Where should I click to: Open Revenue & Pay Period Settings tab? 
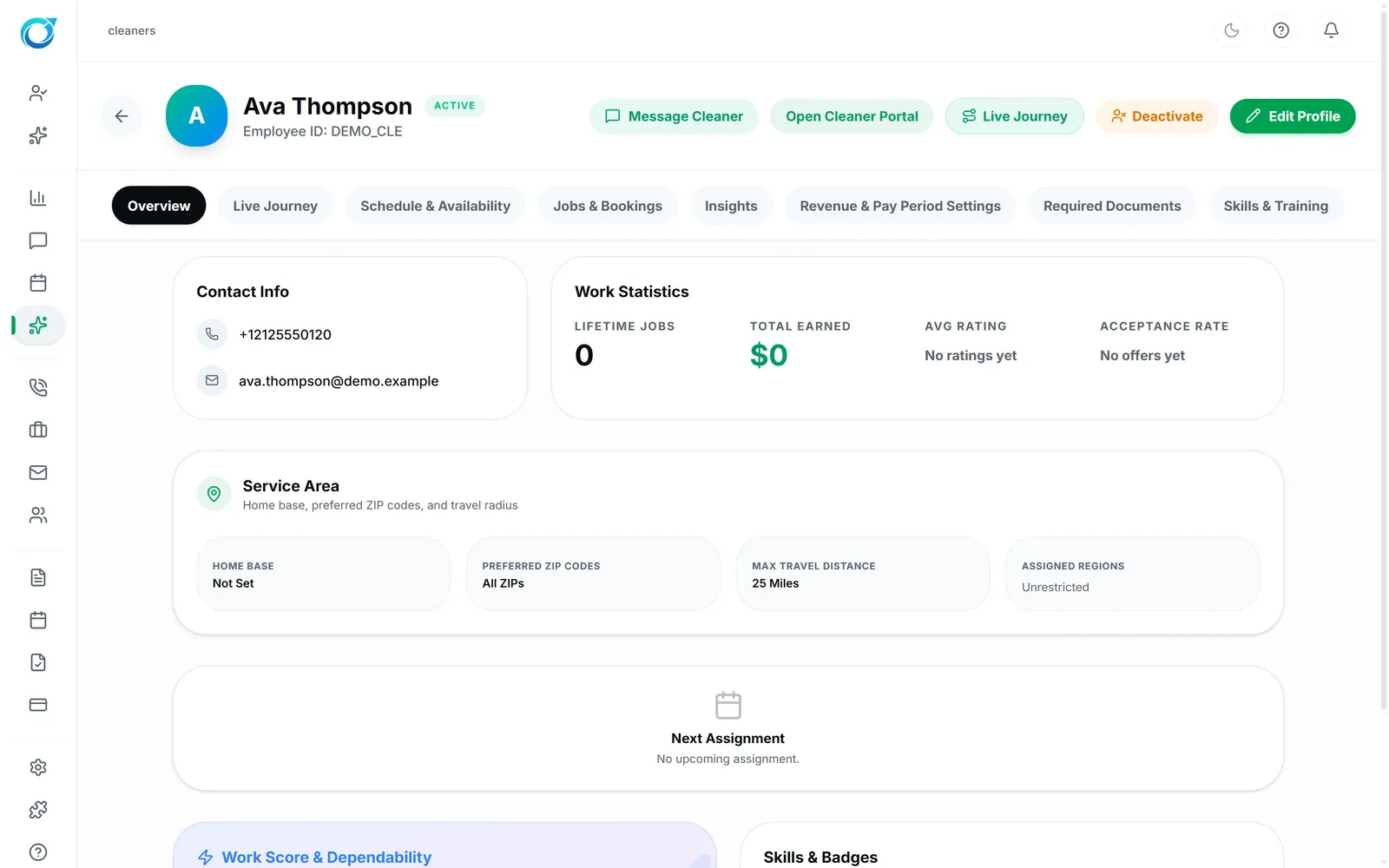click(x=900, y=206)
